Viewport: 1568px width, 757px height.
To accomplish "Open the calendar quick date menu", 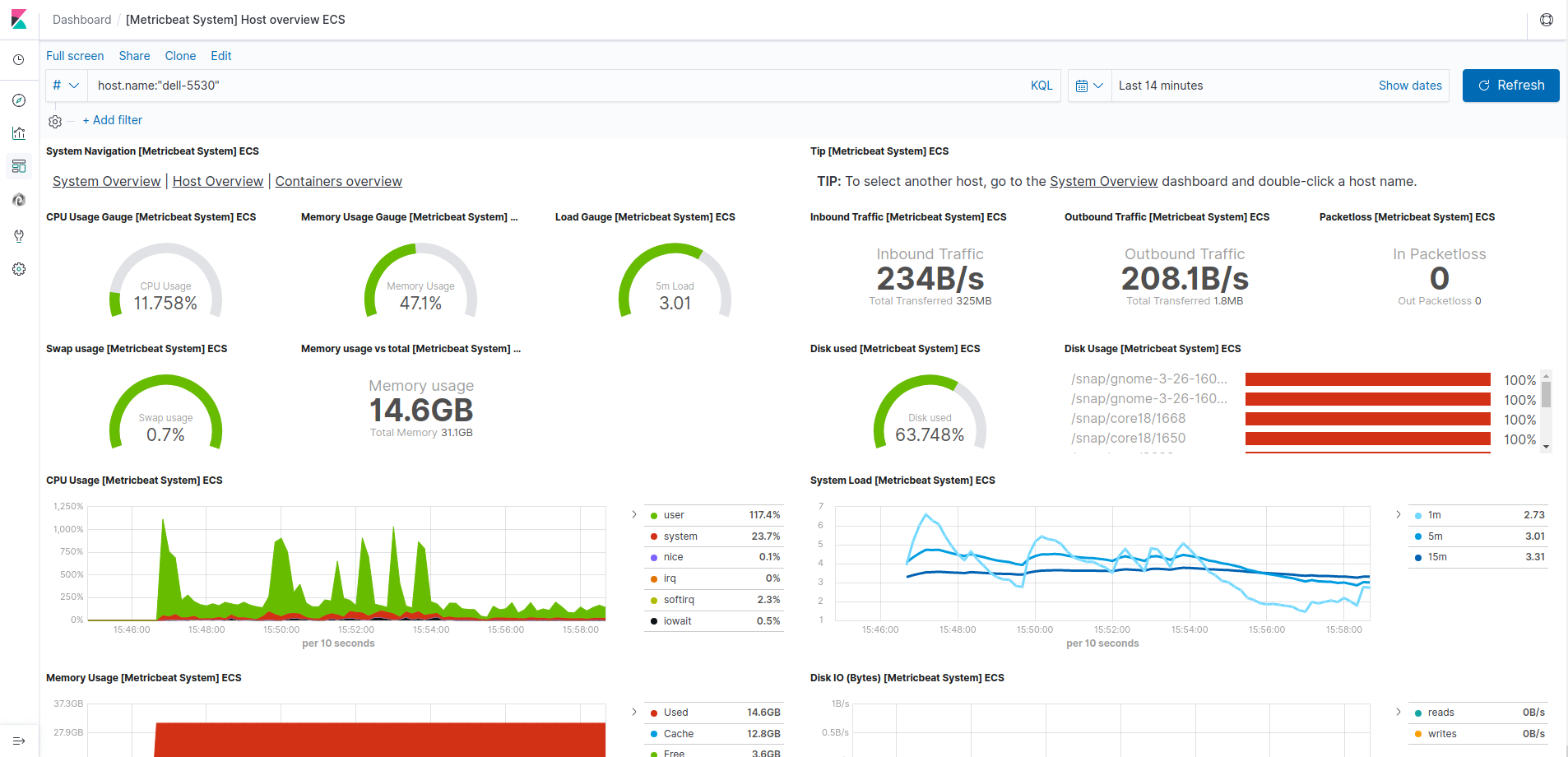I will (x=1089, y=86).
